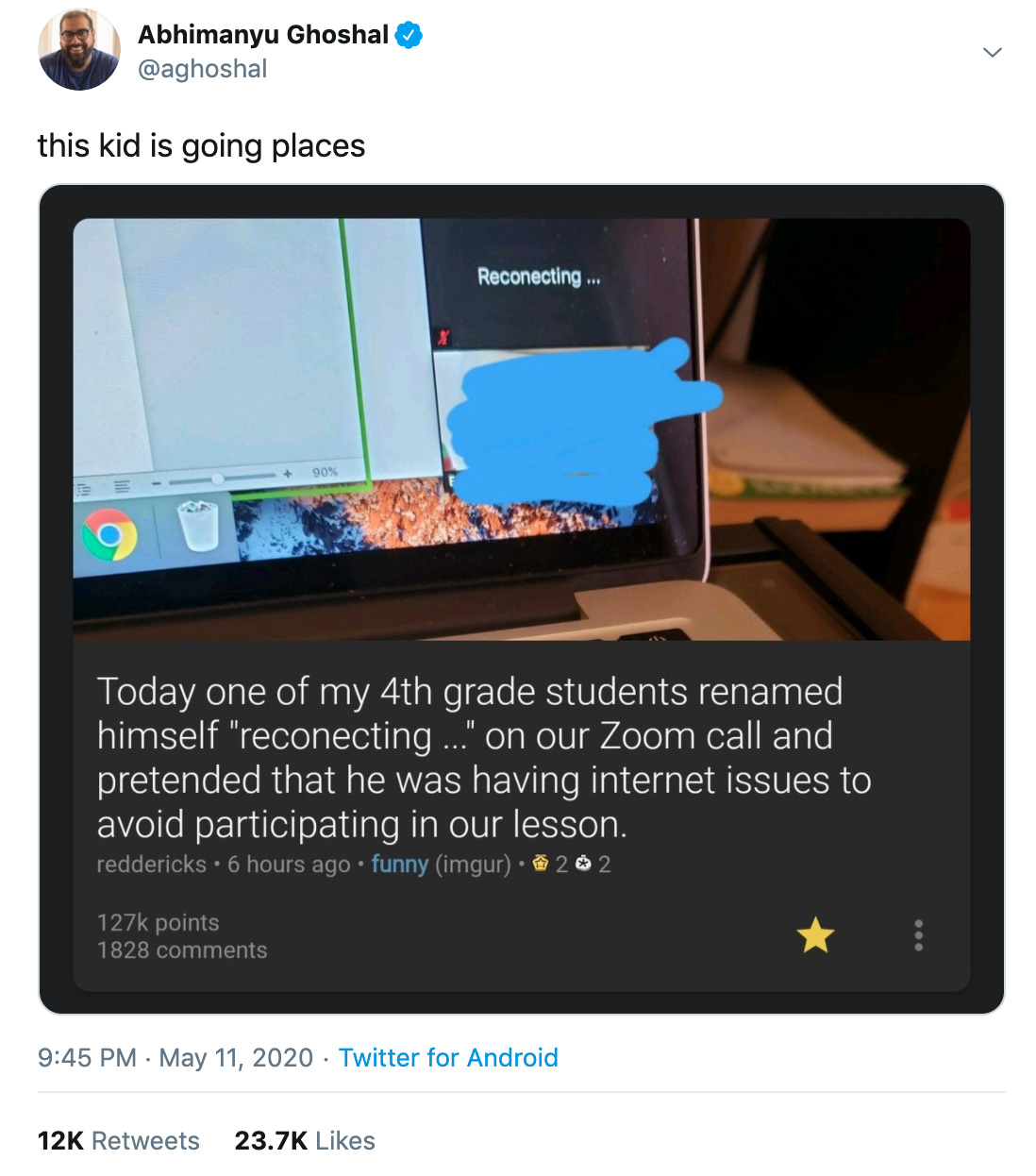
Task: Open the Abhimanyu Ghoshal display name
Action: [263, 35]
